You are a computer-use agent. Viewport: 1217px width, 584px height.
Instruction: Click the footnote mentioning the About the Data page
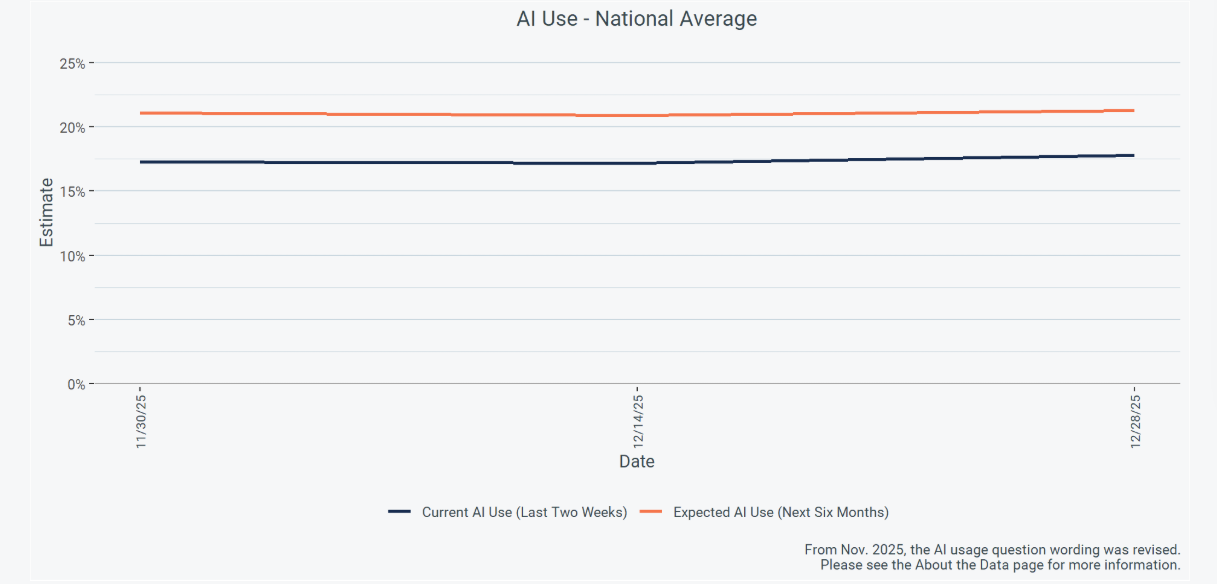click(1000, 565)
